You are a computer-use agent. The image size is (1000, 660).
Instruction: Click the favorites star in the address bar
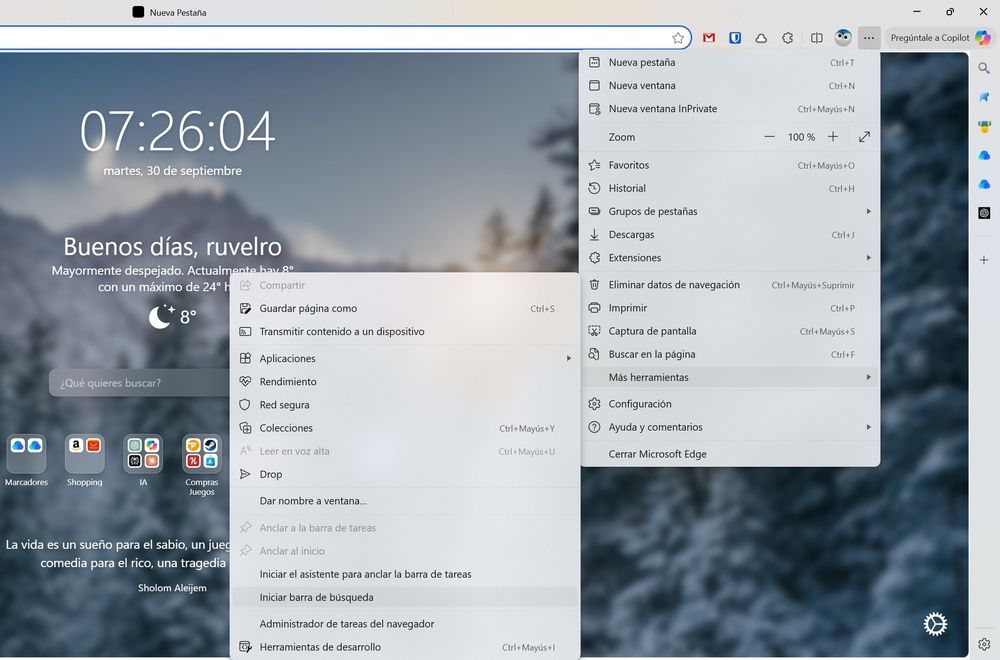pyautogui.click(x=678, y=38)
